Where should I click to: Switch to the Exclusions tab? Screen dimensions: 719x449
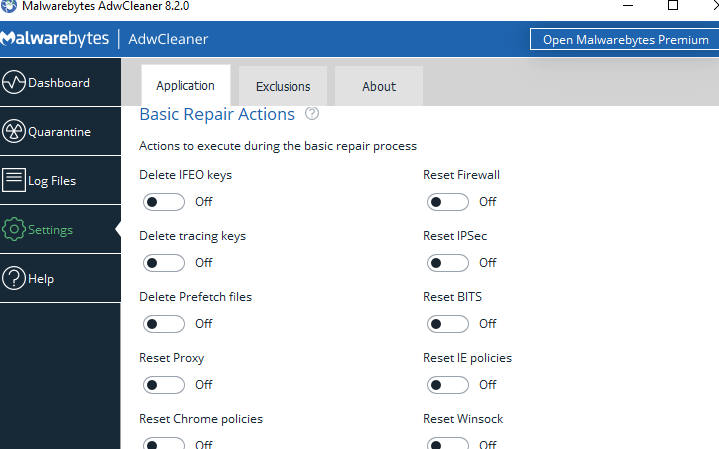tap(283, 87)
